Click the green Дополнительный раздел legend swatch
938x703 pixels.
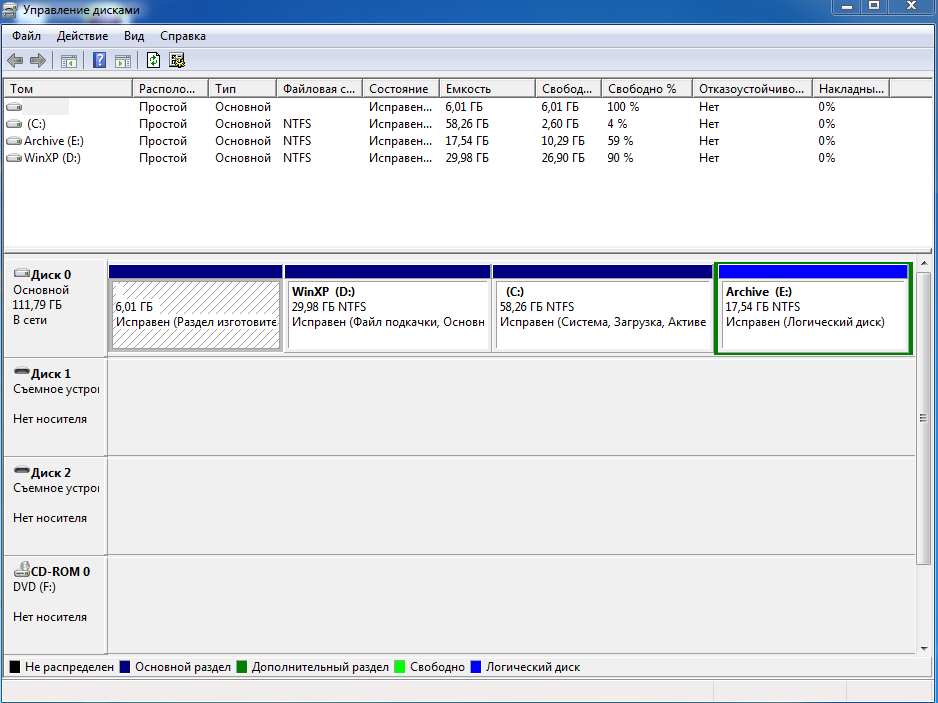(242, 667)
